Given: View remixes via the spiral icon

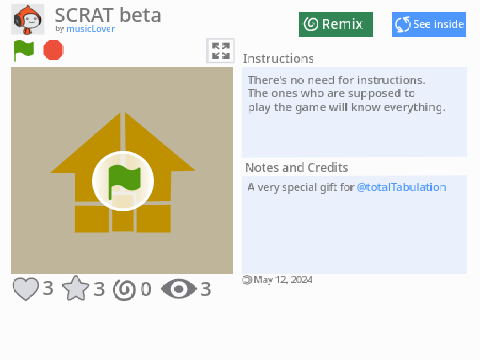Looking at the screenshot, I should pos(125,289).
